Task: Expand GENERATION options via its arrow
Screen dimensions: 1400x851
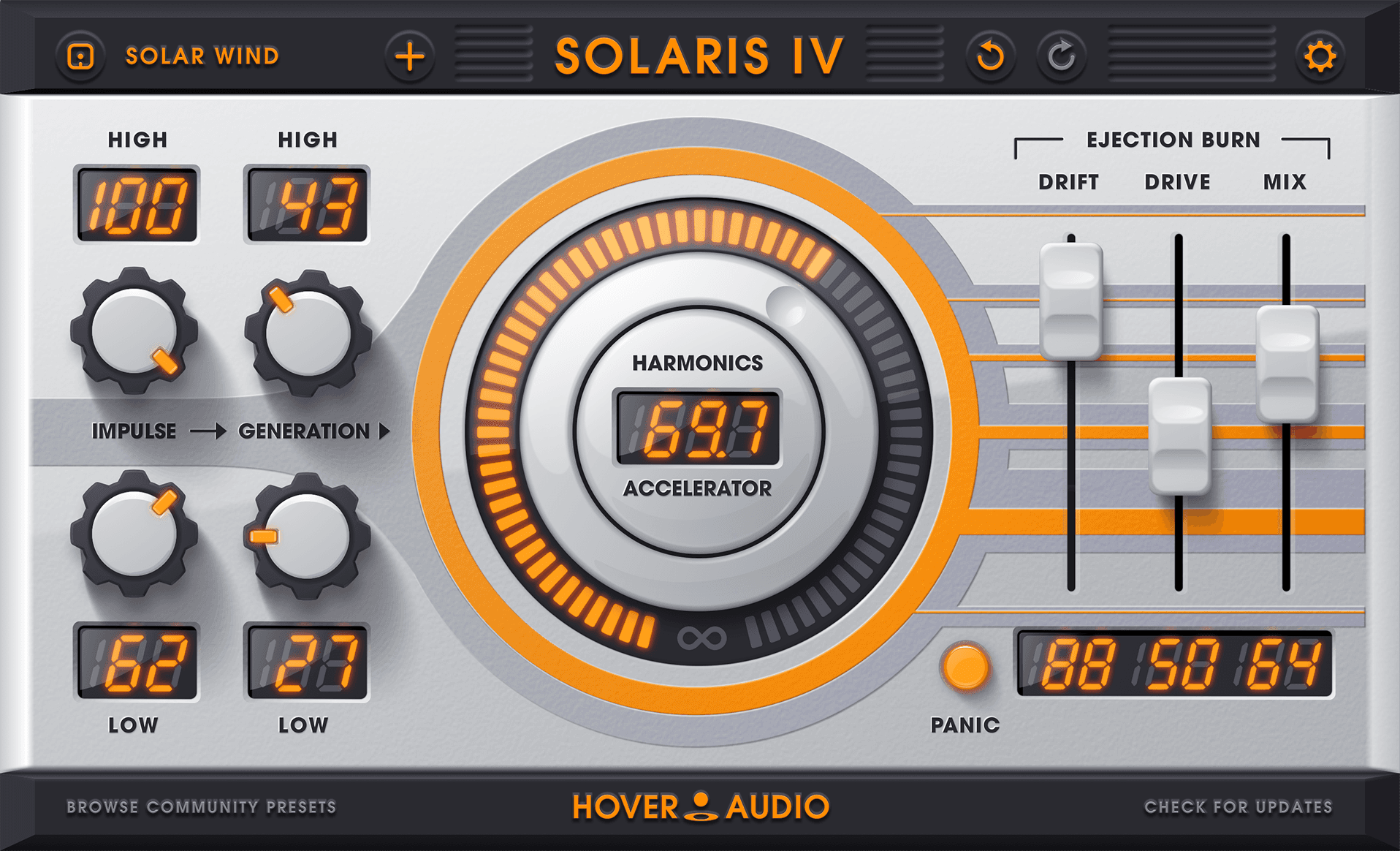Action: pyautogui.click(x=383, y=431)
